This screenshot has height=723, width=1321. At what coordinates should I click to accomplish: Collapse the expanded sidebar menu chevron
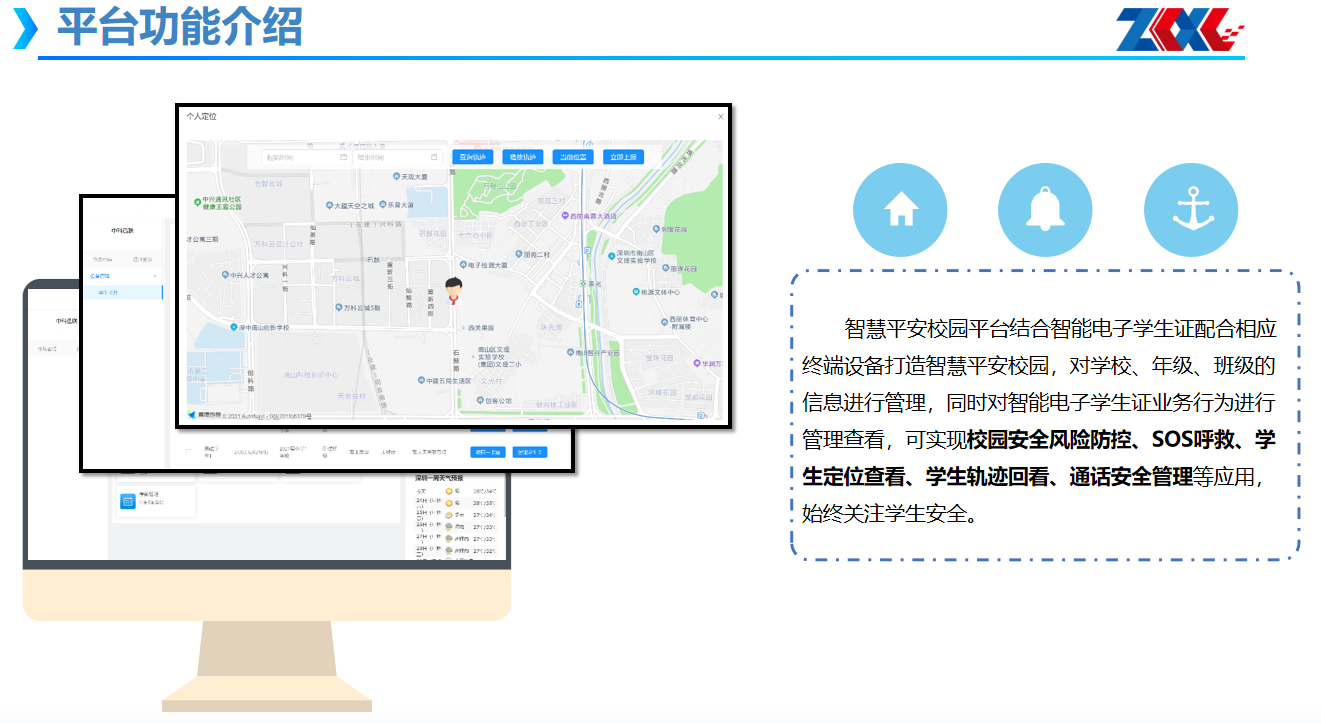pos(155,275)
